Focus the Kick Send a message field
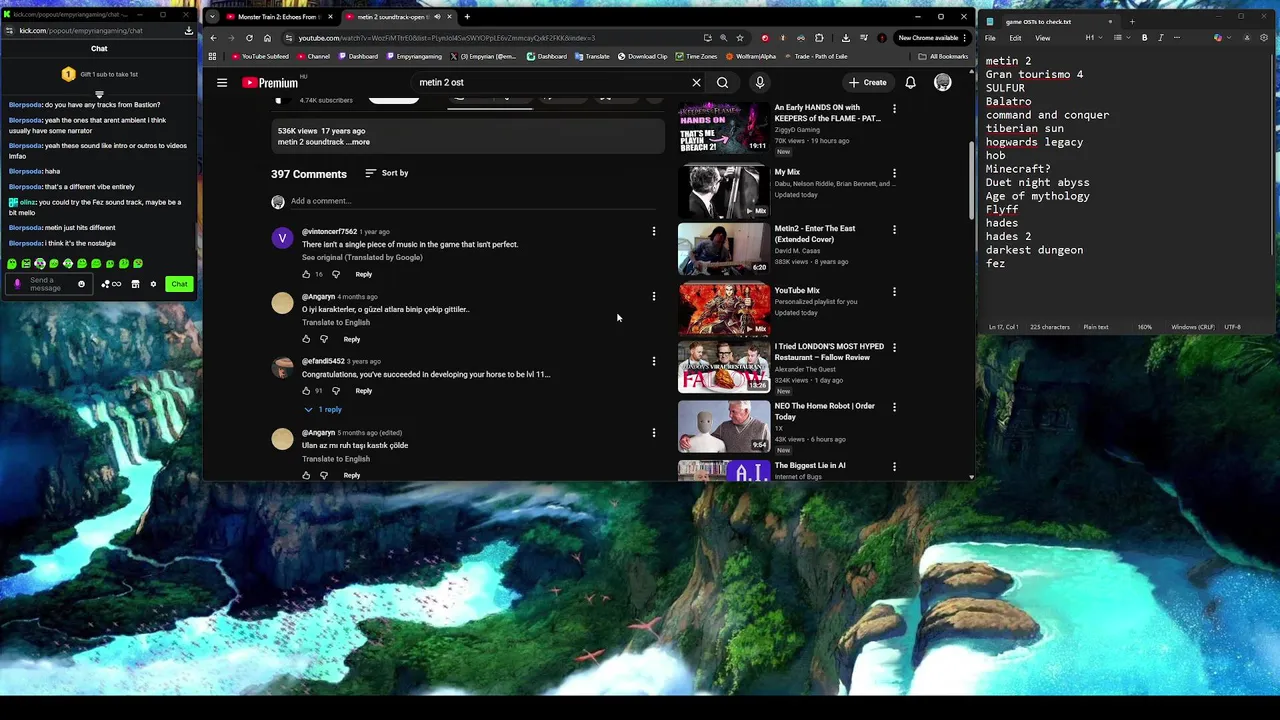Image resolution: width=1280 pixels, height=720 pixels. pos(47,284)
